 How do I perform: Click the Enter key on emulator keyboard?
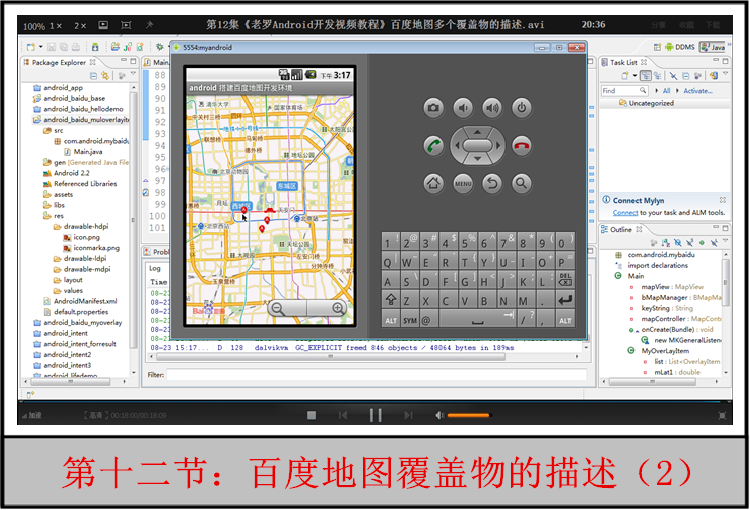coord(565,300)
